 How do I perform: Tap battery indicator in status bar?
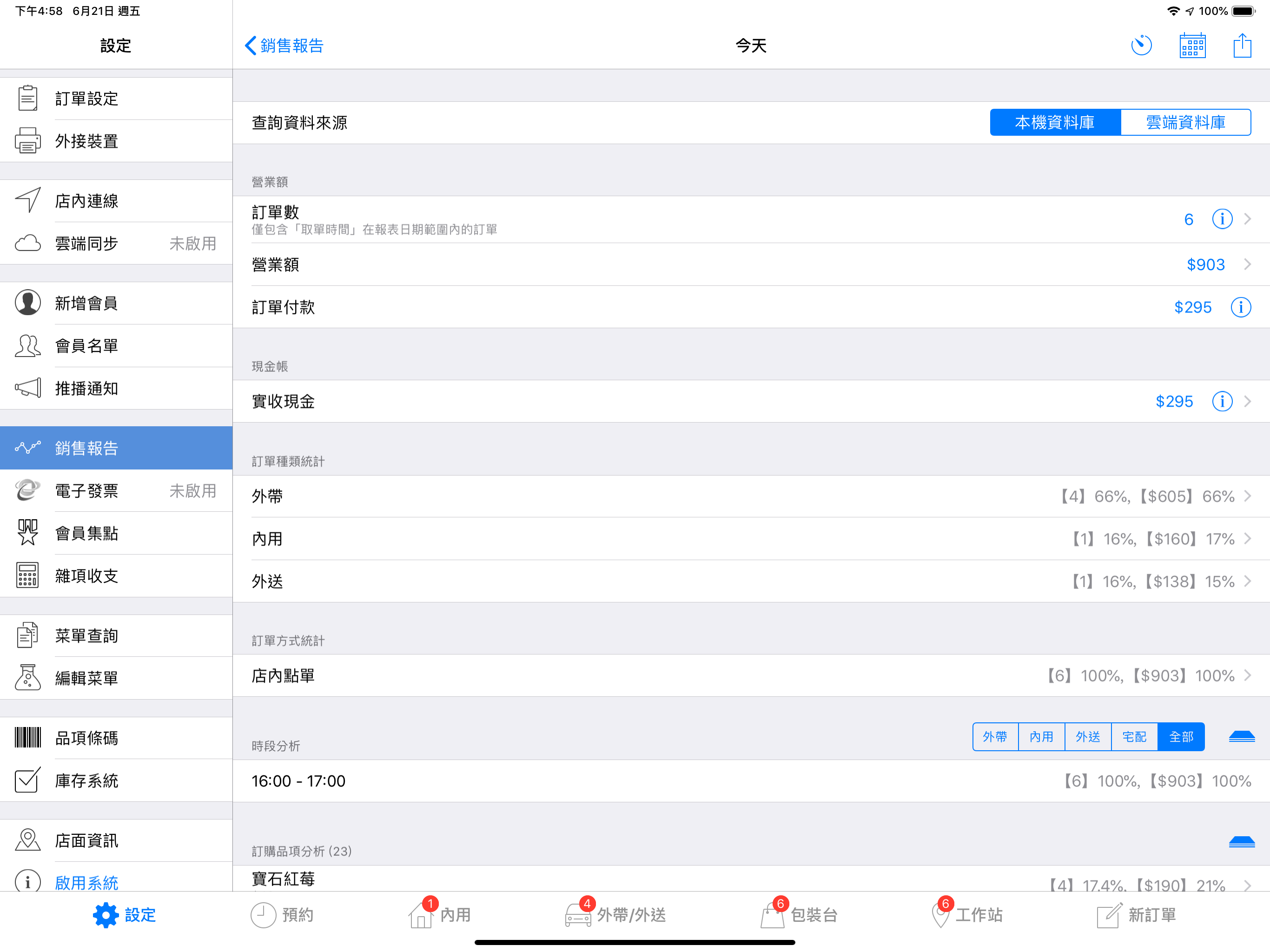pyautogui.click(x=1244, y=11)
